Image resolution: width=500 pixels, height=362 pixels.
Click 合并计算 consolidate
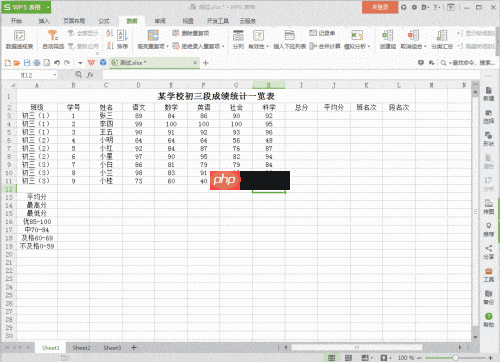click(325, 46)
